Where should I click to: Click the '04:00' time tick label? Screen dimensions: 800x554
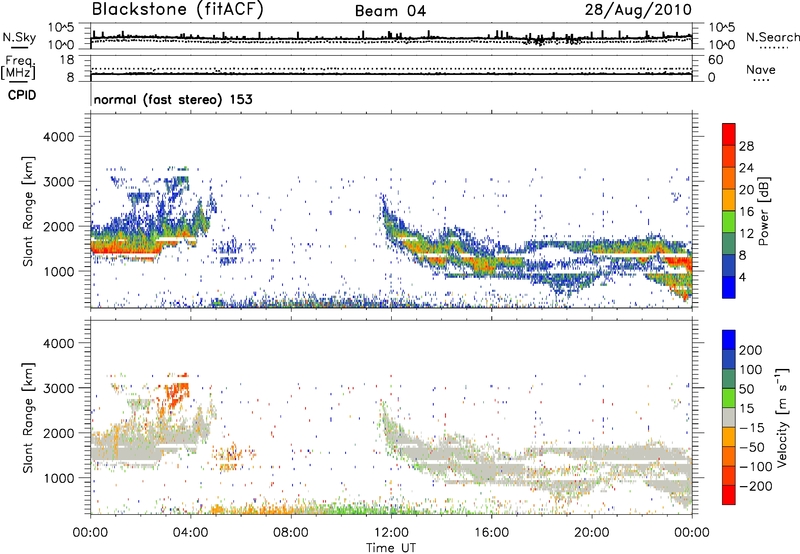190,533
